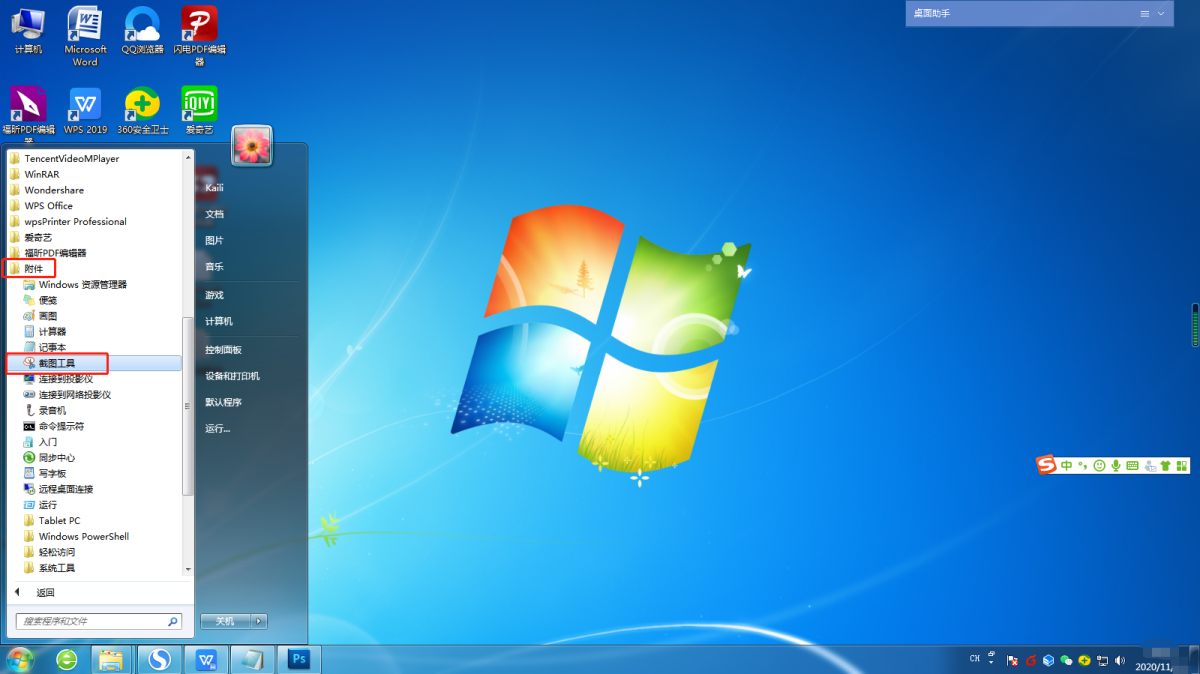Click the Photoshop icon in the taskbar
The width and height of the screenshot is (1200, 674).
[x=298, y=659]
